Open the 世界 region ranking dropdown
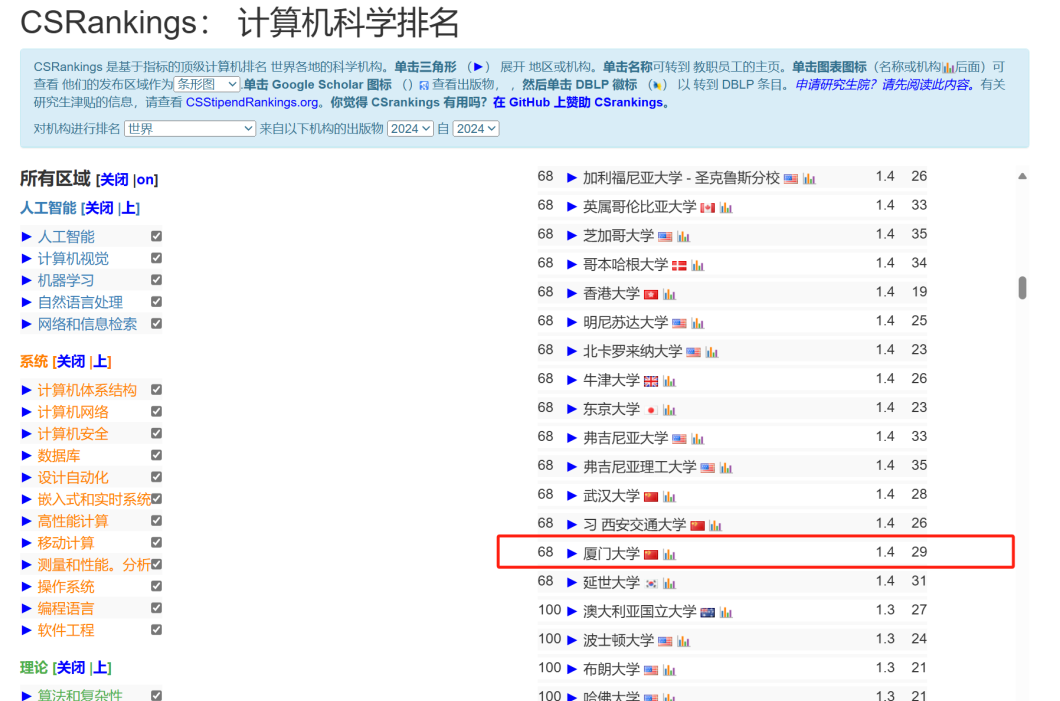 [190, 128]
